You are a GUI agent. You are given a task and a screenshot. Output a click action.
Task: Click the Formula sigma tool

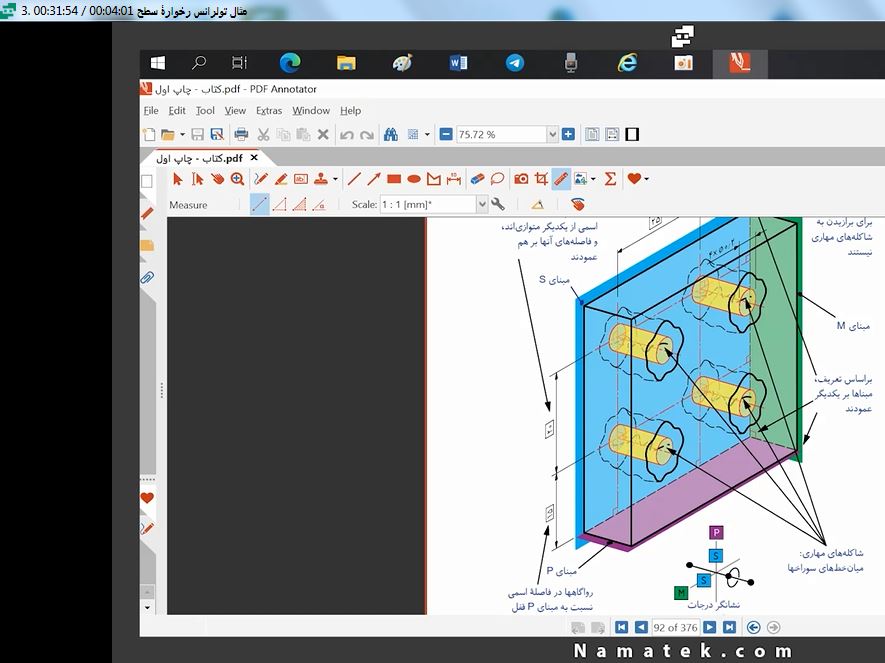coord(610,179)
